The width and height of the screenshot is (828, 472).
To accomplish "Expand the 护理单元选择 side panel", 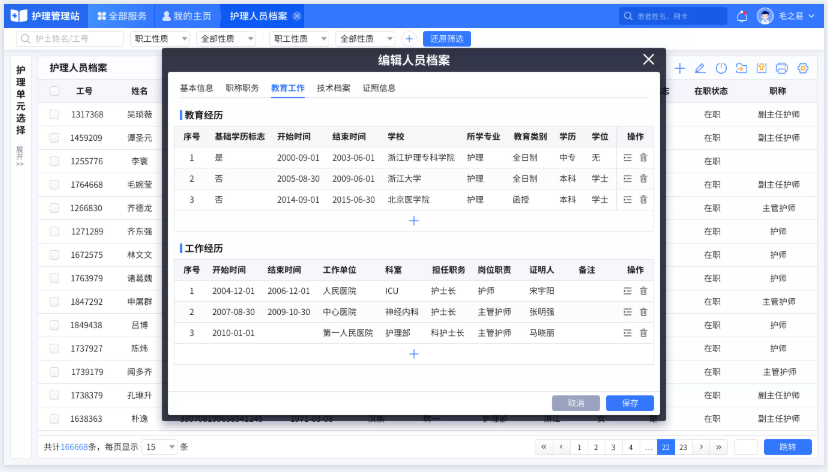I will click(20, 156).
